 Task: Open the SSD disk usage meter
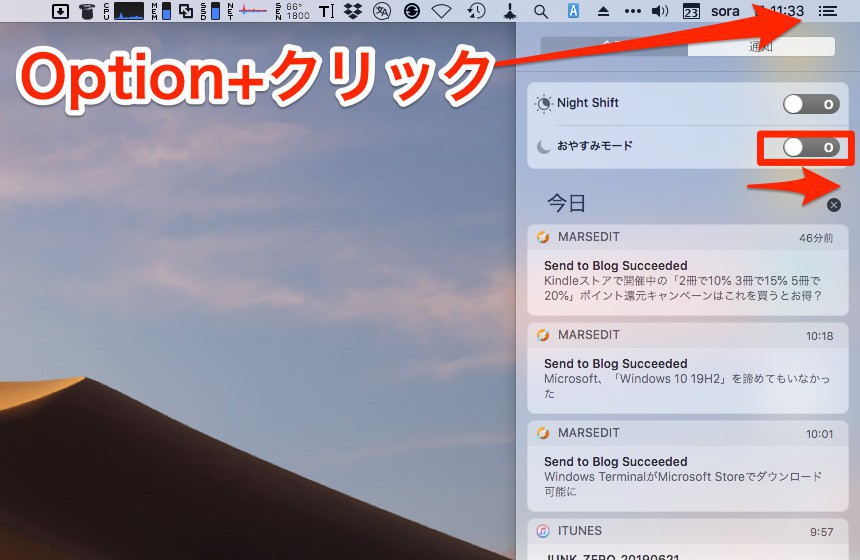pyautogui.click(x=210, y=11)
